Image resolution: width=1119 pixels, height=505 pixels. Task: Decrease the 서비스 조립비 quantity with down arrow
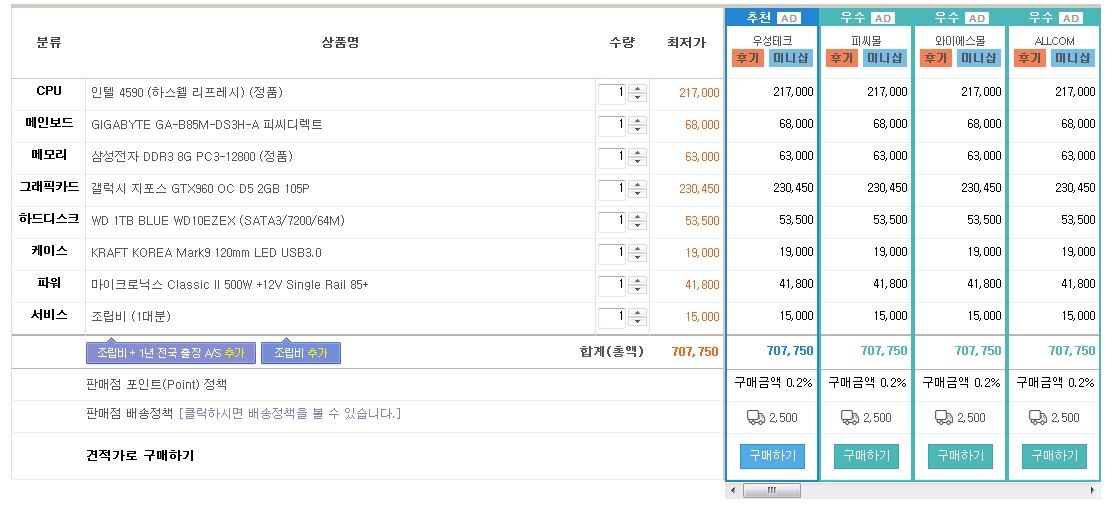(638, 322)
